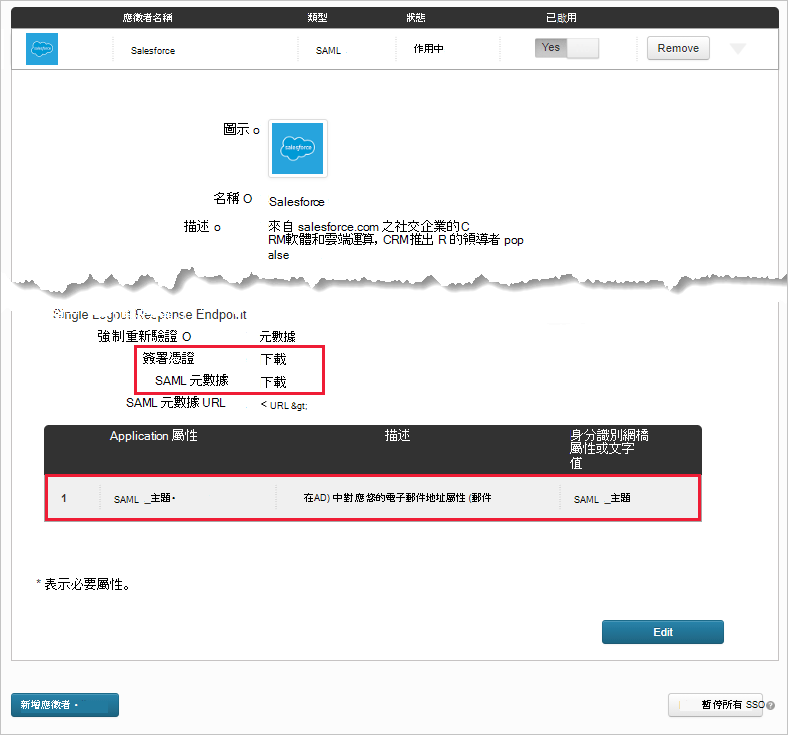Viewport: 788px width, 735px height.
Task: Click the Salesforce value next to 名稱
Action: [x=297, y=202]
